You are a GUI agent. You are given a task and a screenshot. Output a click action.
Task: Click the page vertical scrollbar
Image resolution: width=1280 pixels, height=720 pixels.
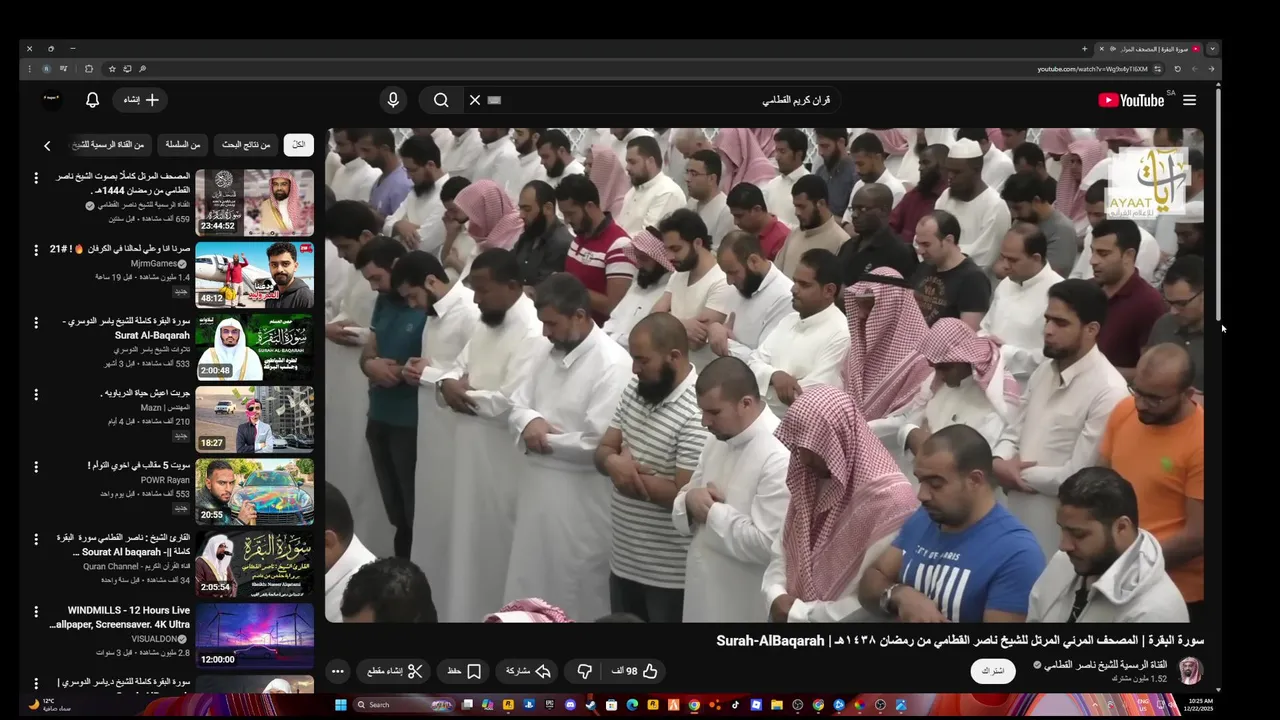[x=1218, y=205]
